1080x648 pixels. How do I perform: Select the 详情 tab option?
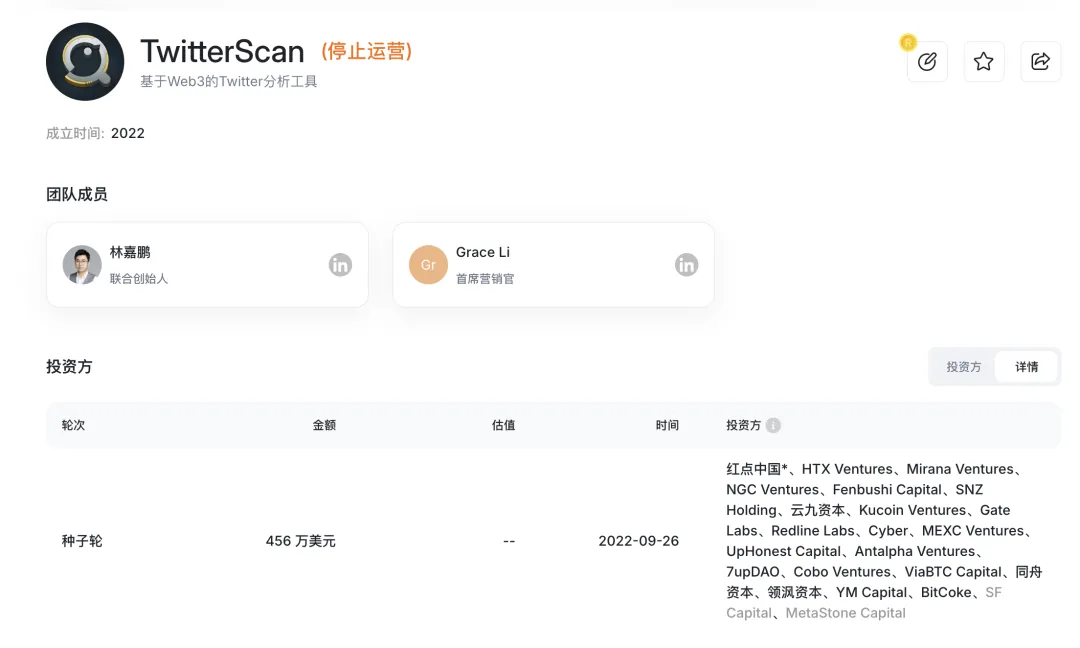tap(1027, 367)
